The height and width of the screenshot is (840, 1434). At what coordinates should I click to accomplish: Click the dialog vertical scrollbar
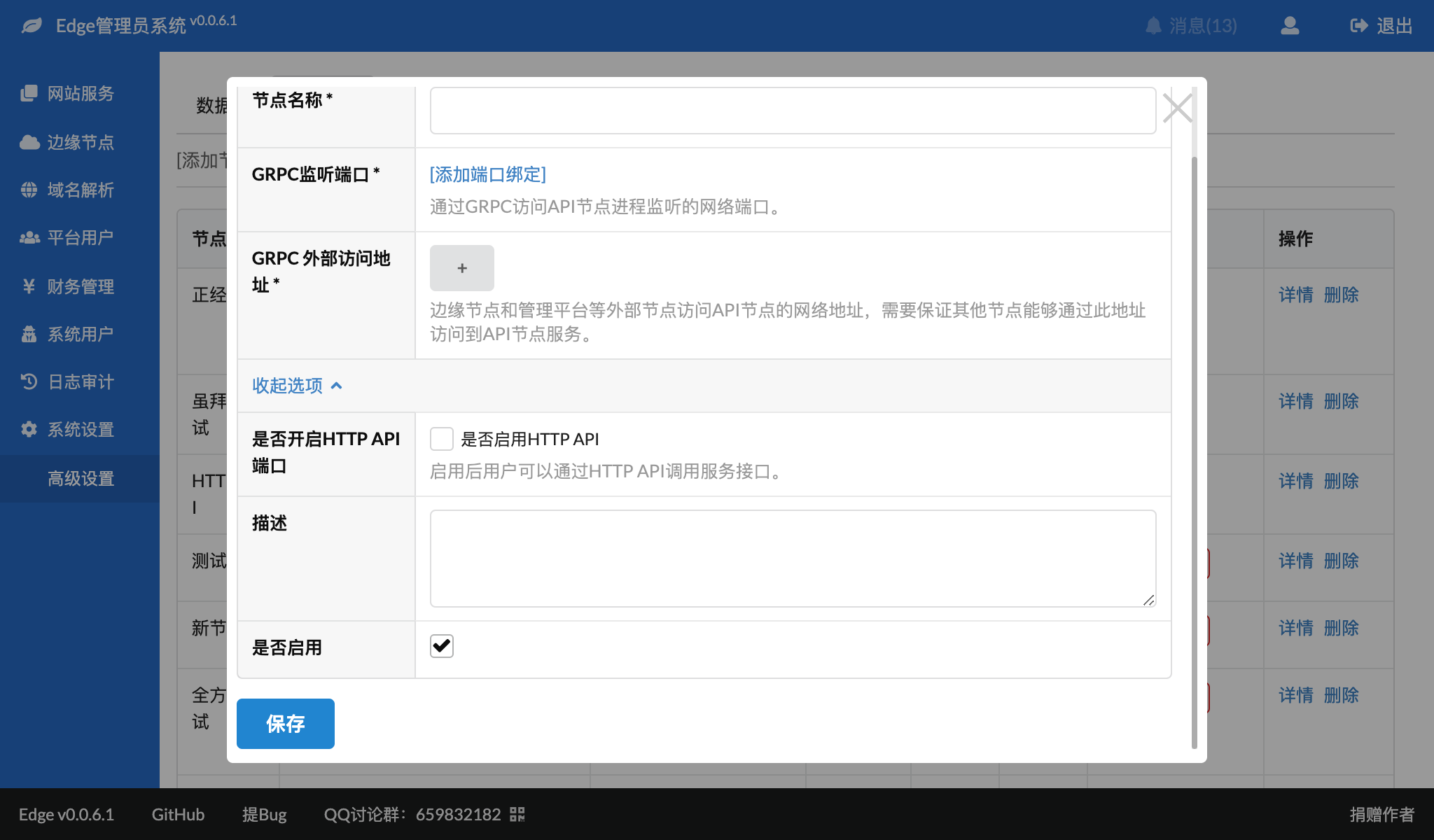pos(1195,452)
